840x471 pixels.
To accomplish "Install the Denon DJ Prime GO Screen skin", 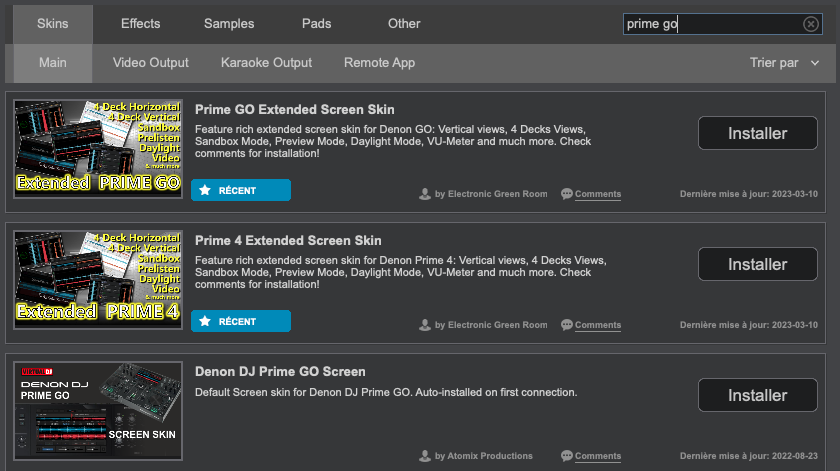I will point(758,395).
